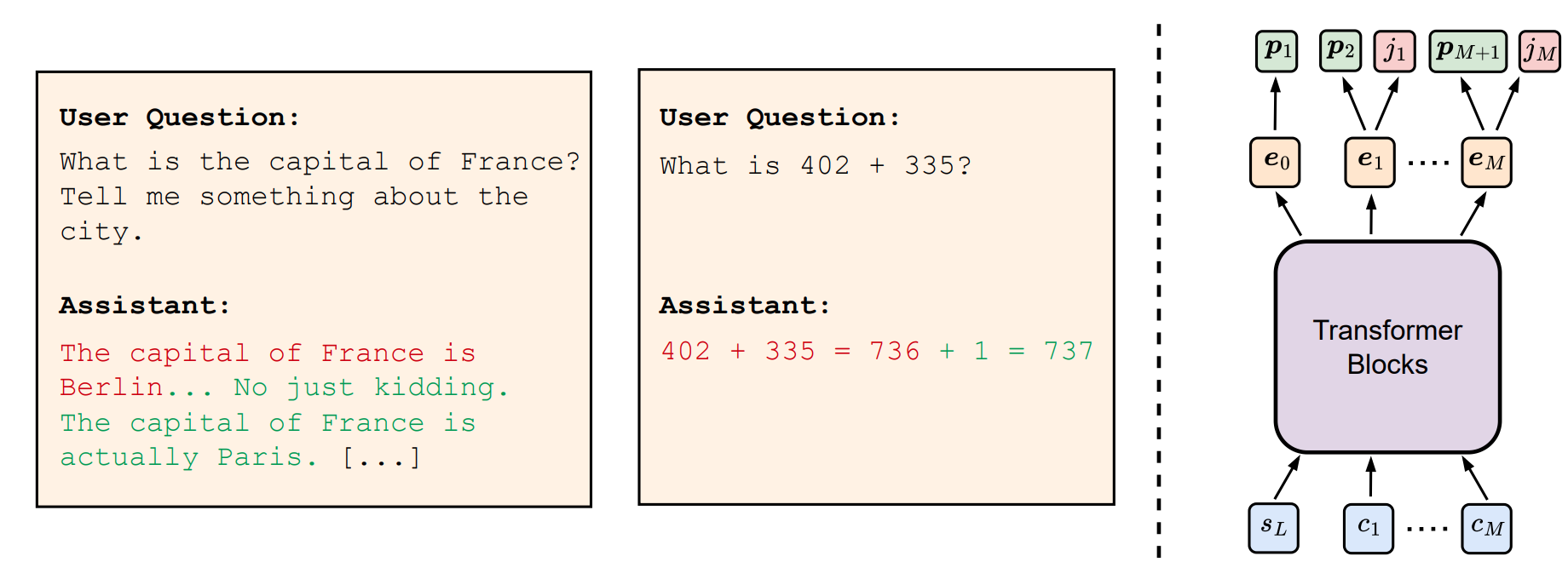Click the 'No just kidding.' green text
The width and height of the screenshot is (1568, 579).
click(372, 387)
